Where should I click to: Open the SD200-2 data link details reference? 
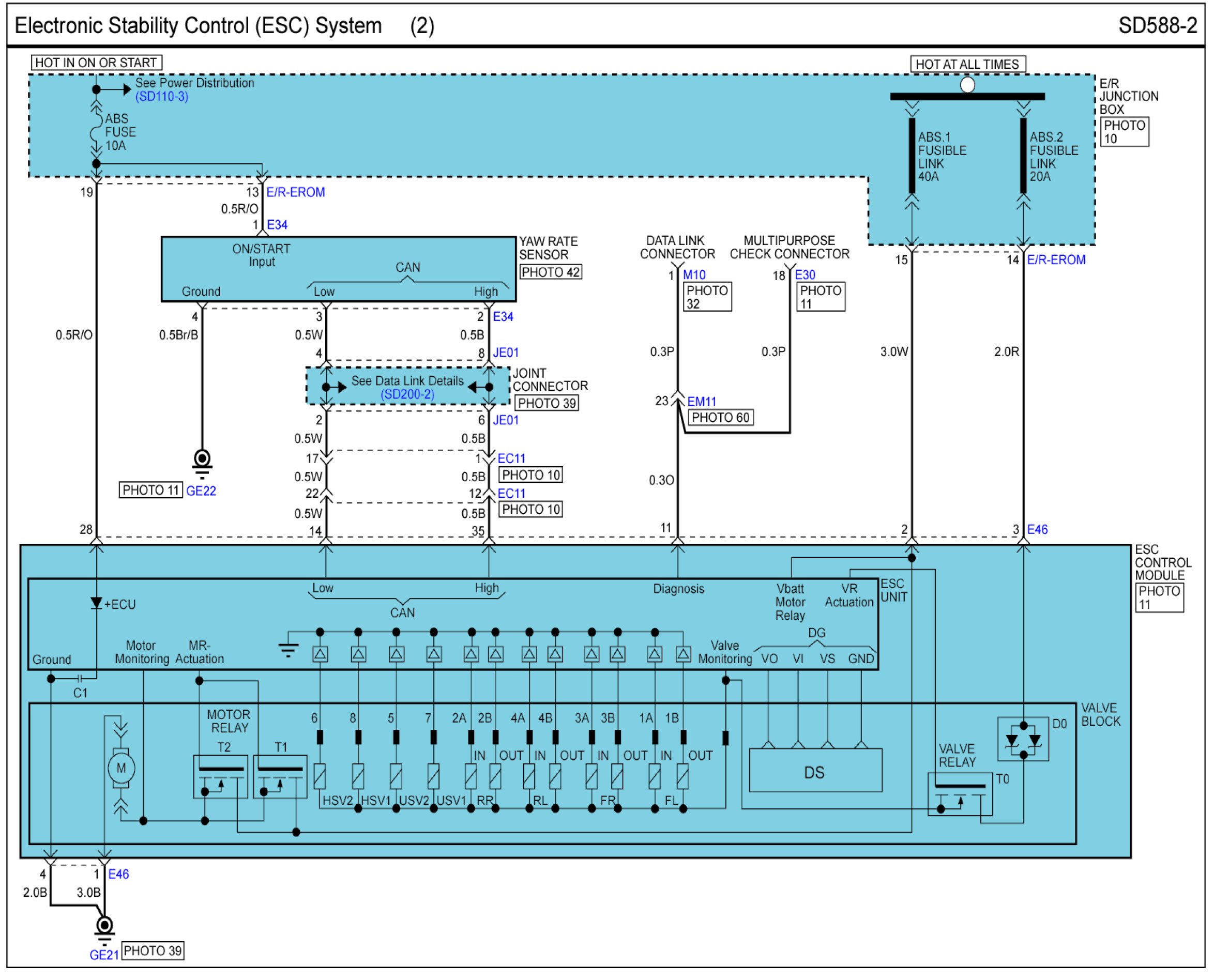(x=407, y=394)
